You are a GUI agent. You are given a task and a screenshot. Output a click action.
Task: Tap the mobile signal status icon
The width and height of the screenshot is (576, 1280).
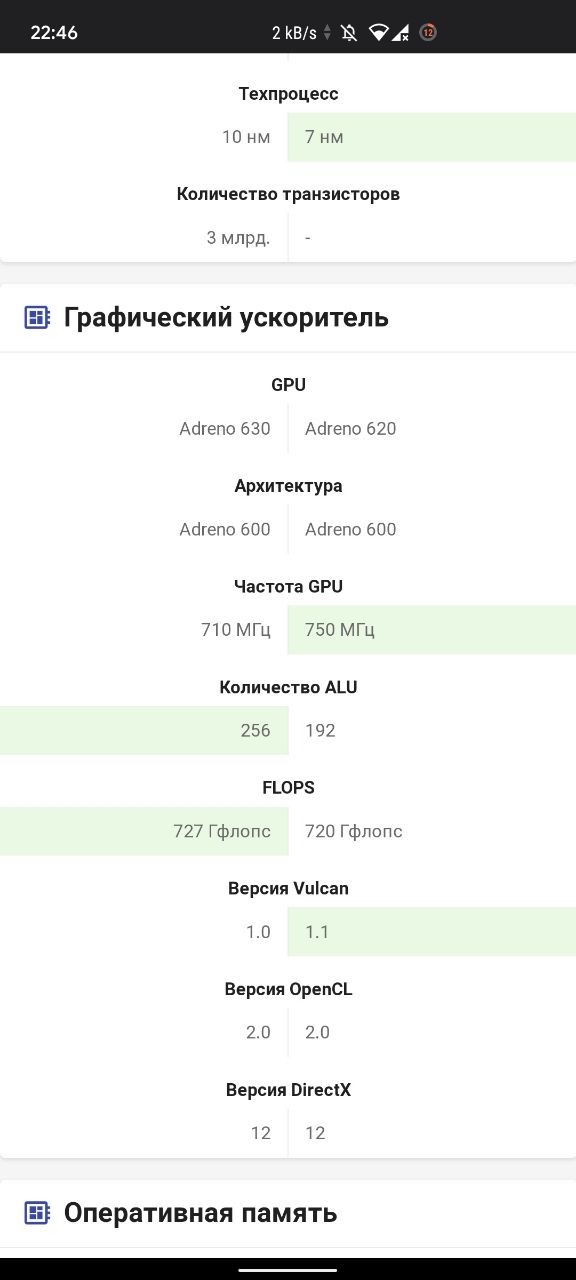(x=400, y=33)
